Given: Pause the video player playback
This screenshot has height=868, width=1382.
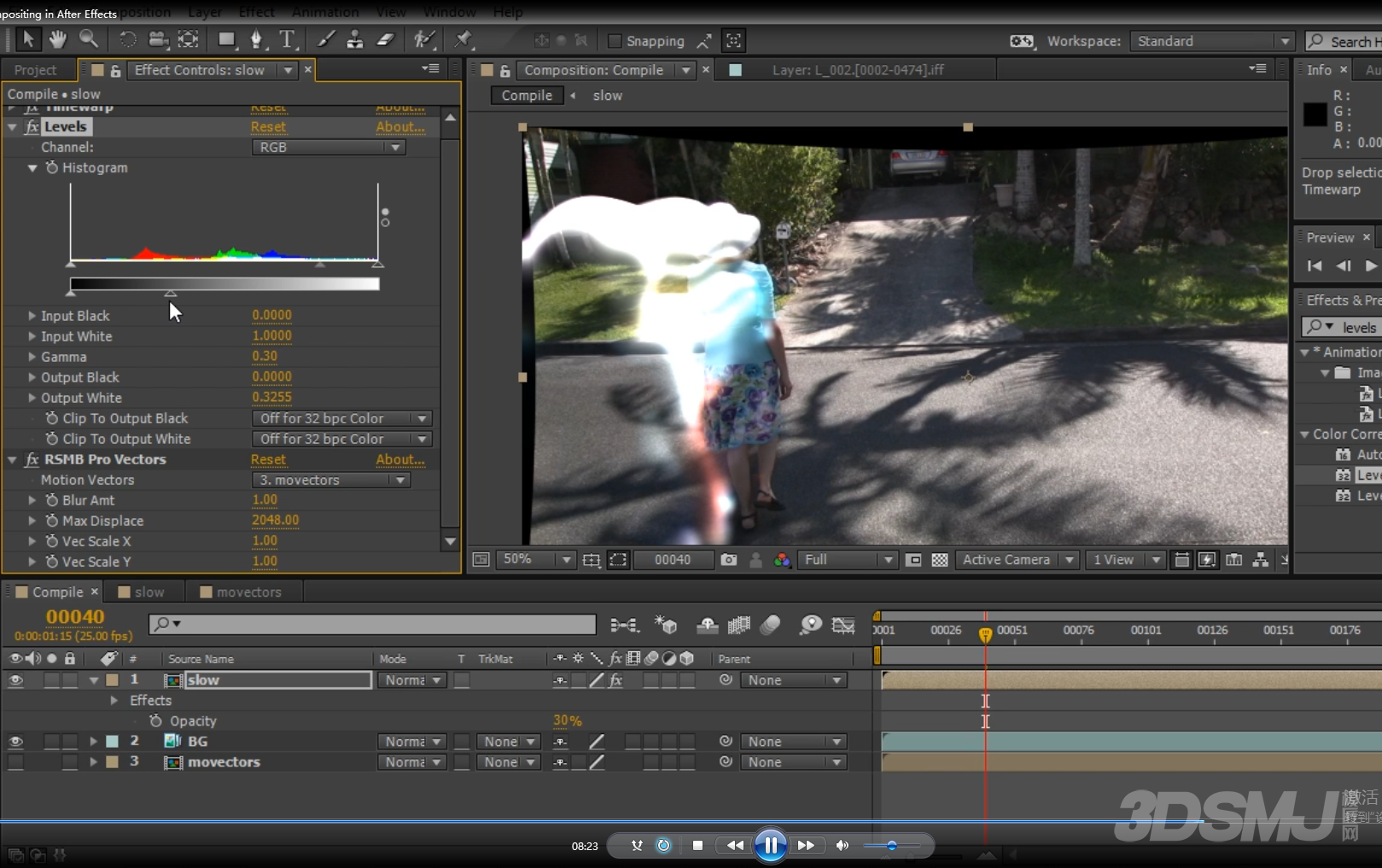Looking at the screenshot, I should (770, 845).
